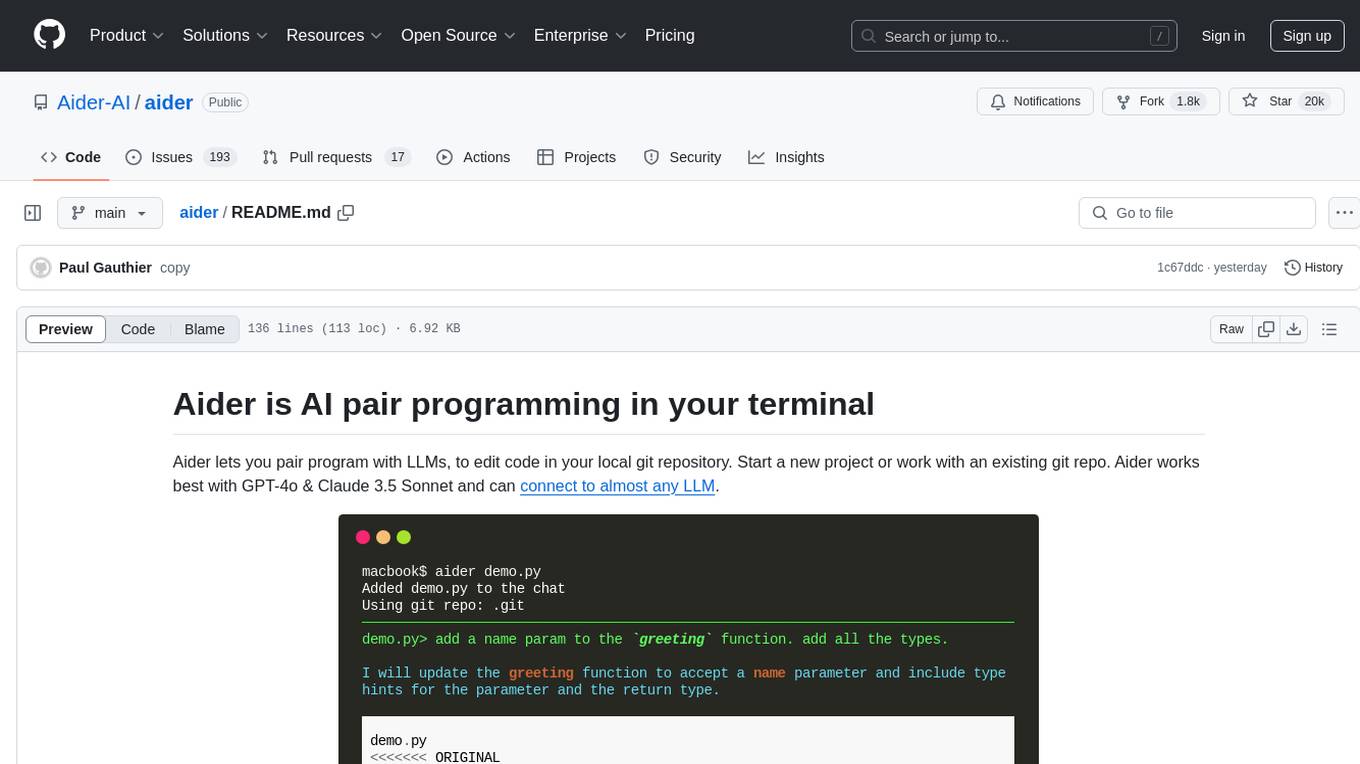Open commit 1c67ddc
This screenshot has height=764, width=1360.
pos(1180,268)
